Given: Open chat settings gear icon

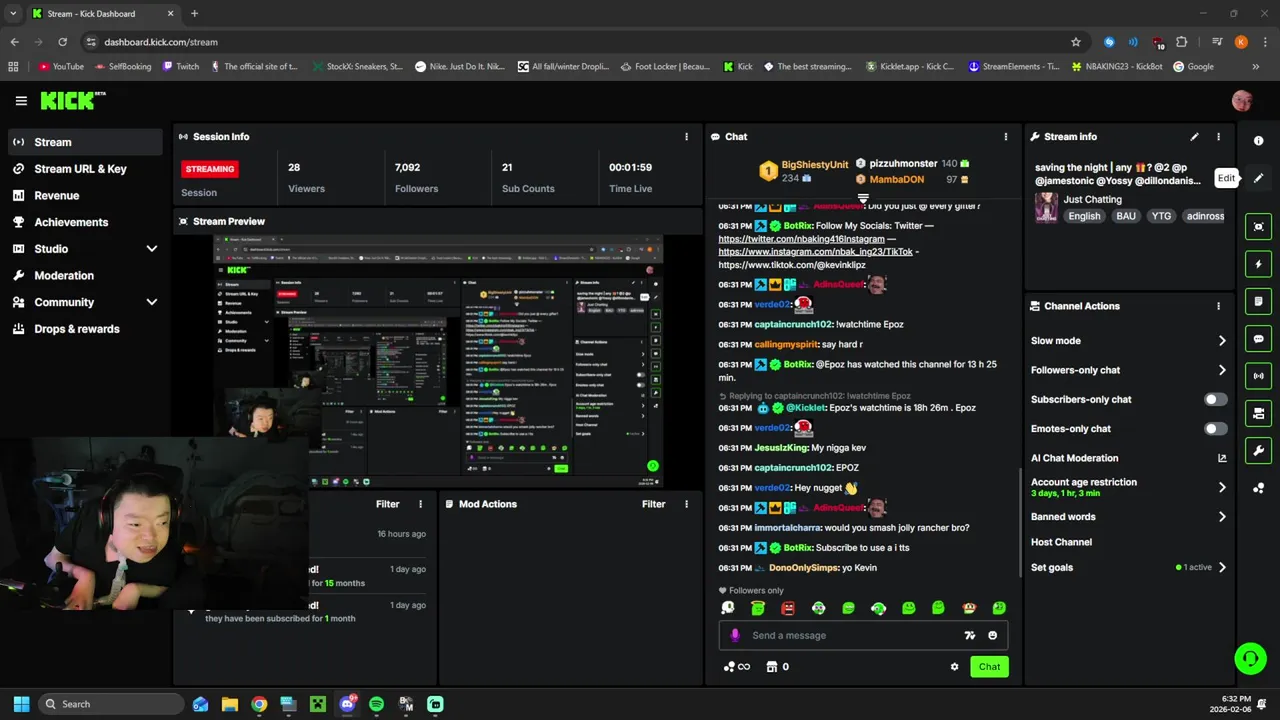Looking at the screenshot, I should click(x=954, y=667).
